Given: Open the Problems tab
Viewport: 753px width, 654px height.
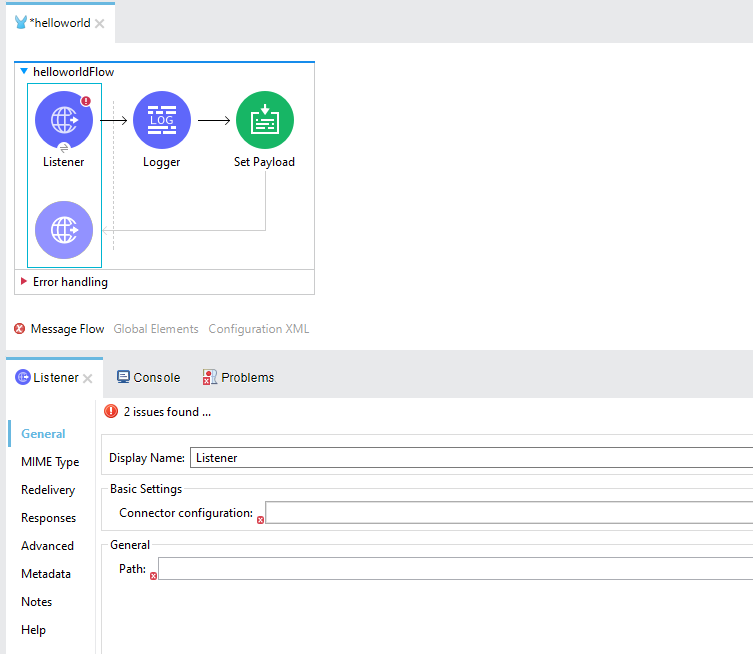Looking at the screenshot, I should click(x=238, y=377).
